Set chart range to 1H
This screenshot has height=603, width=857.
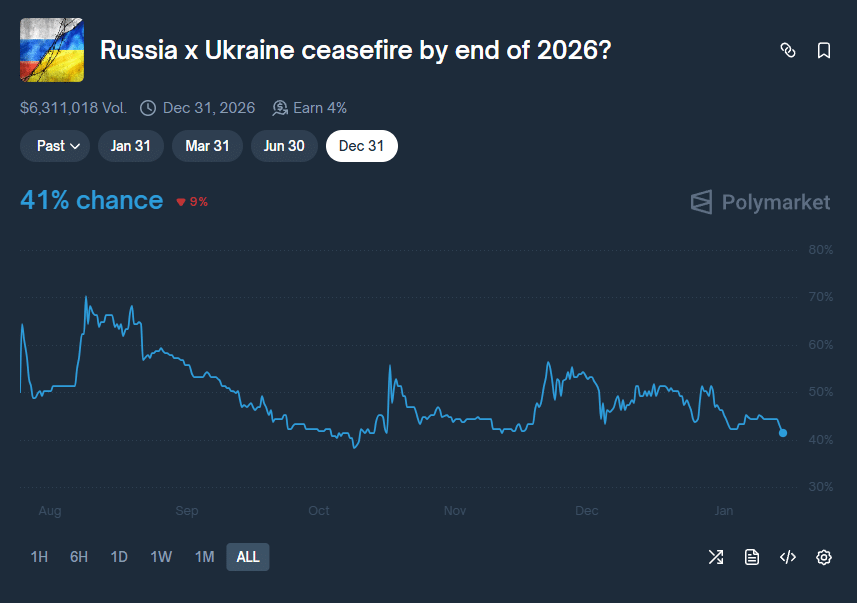[x=39, y=557]
